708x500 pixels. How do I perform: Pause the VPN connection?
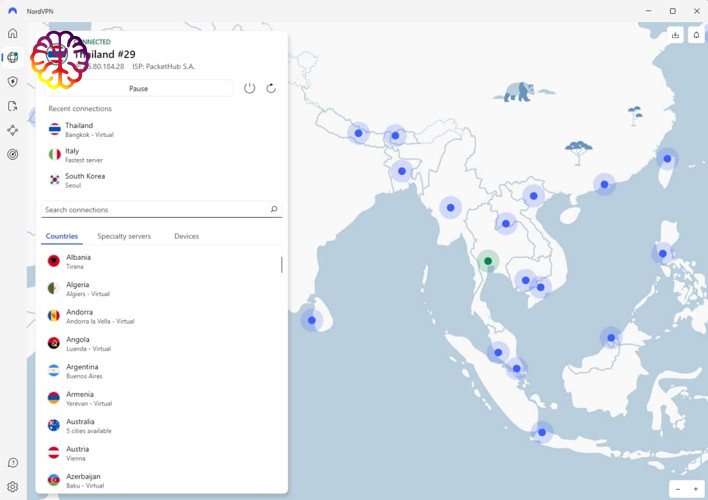coord(139,89)
